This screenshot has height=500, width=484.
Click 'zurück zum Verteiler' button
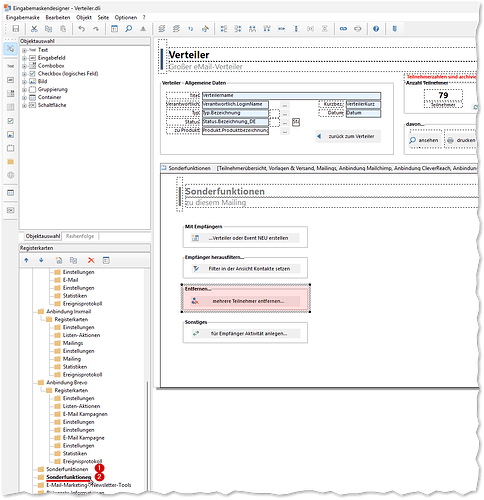point(348,136)
